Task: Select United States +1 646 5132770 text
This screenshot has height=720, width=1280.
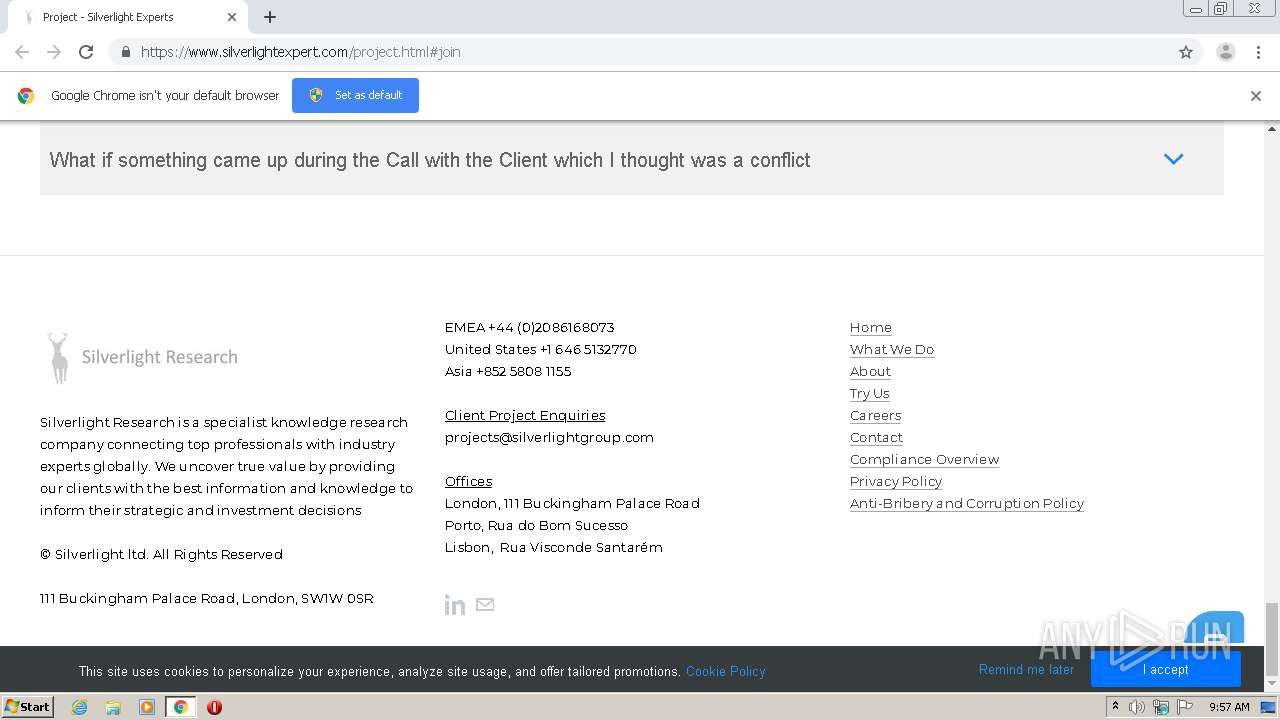Action: click(541, 349)
